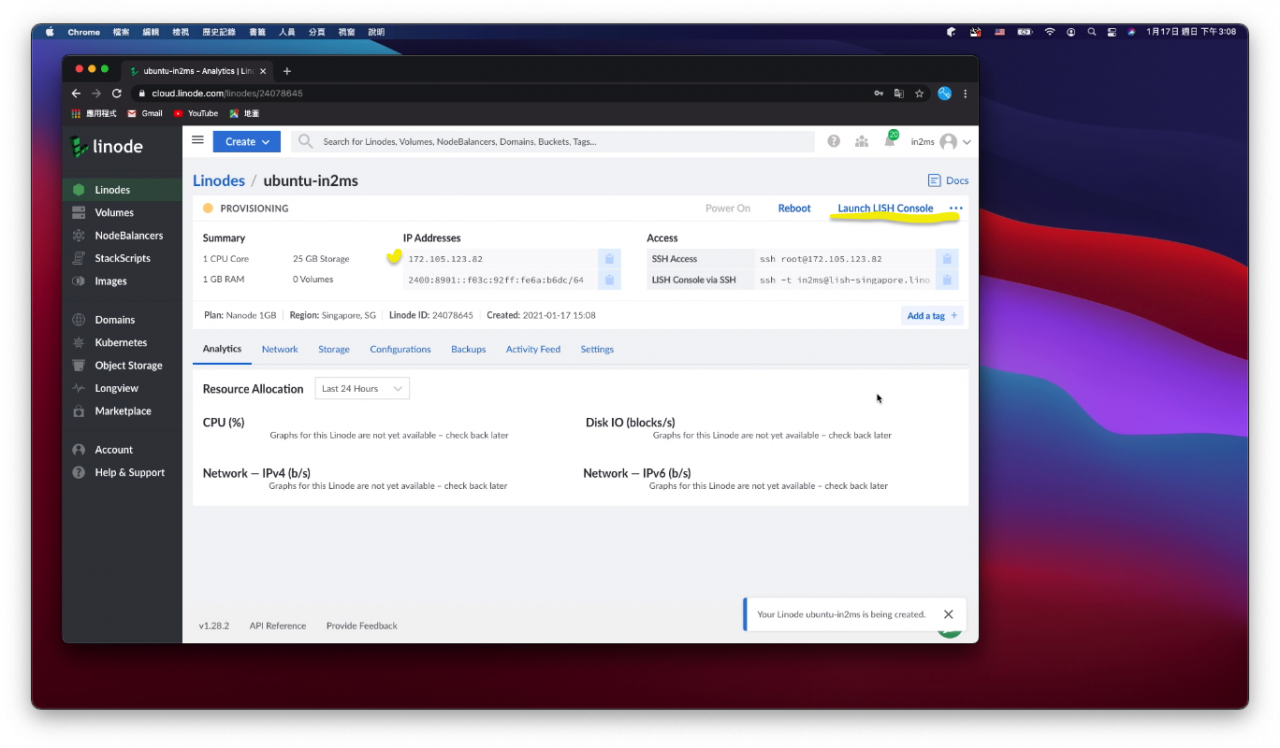The image size is (1280, 748).
Task: Open Wi-Fi menu in menu bar
Action: pyautogui.click(x=1050, y=32)
